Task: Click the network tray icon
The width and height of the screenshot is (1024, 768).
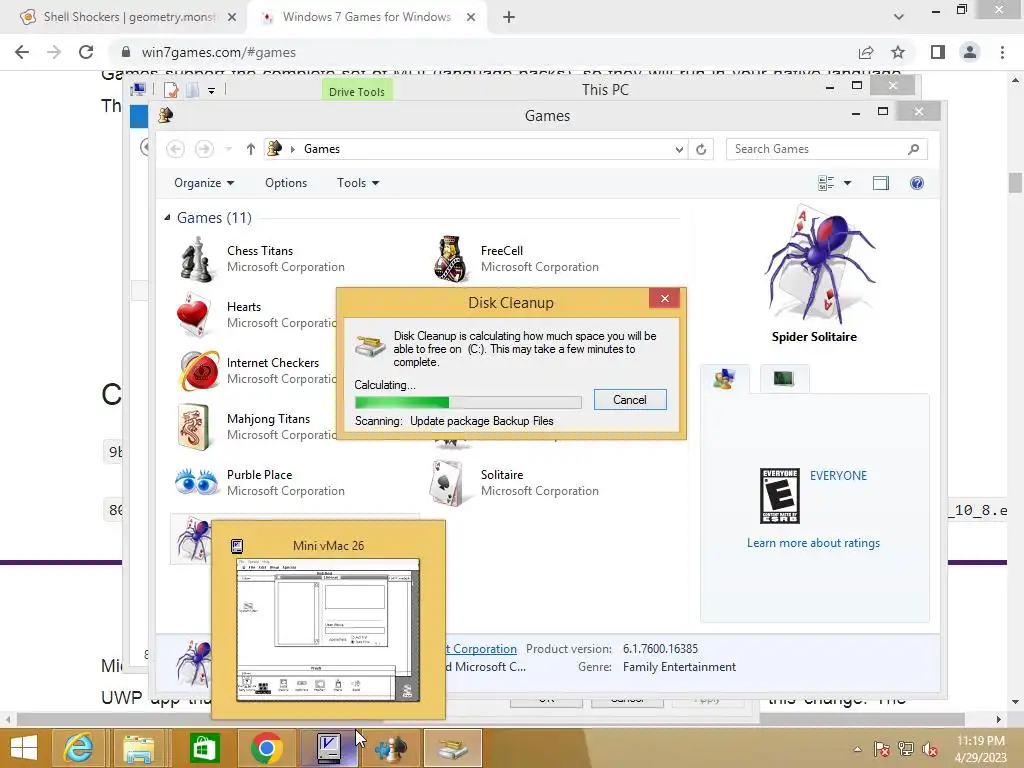Action: click(x=906, y=749)
